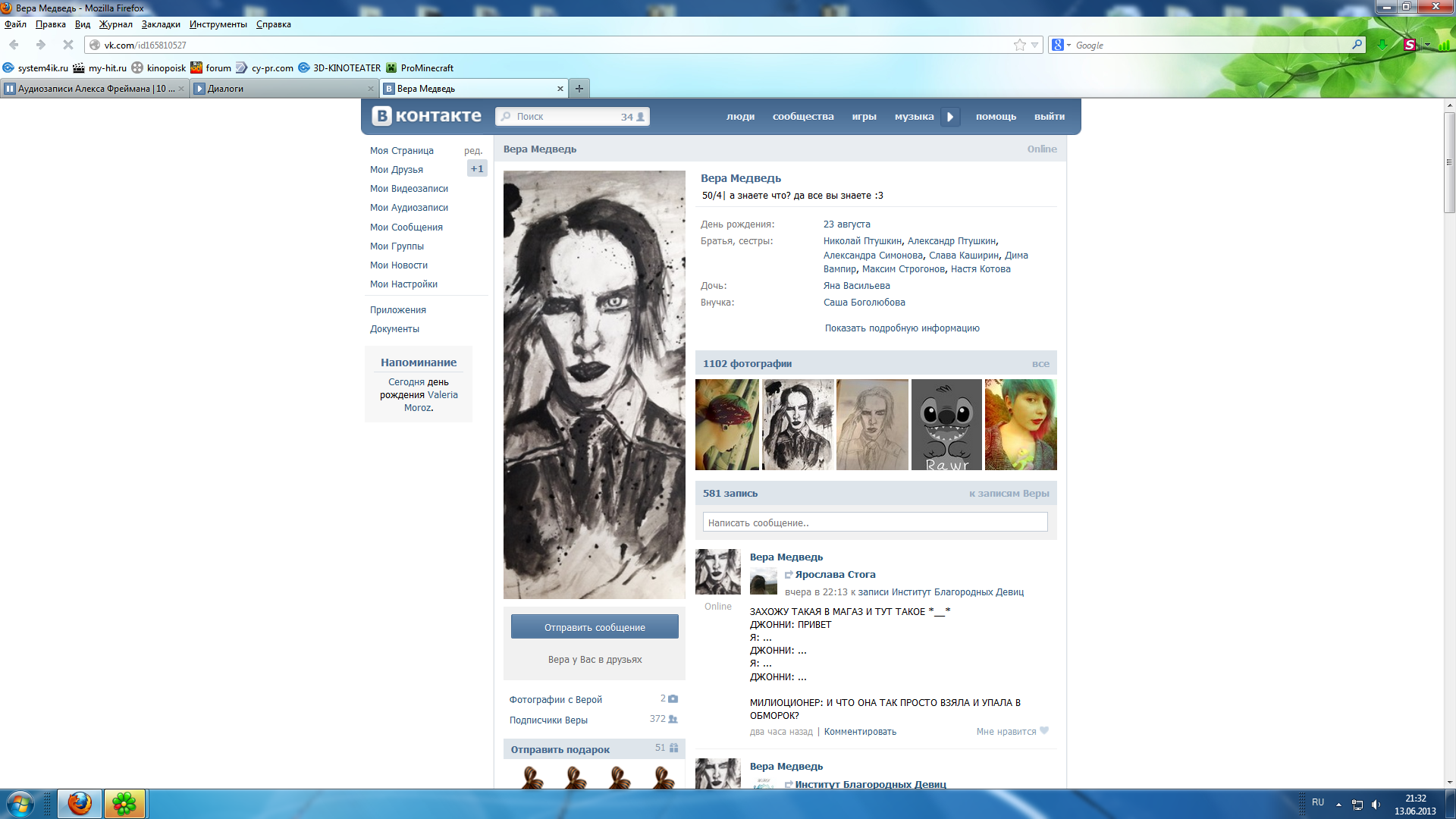
Task: Go to сообщества in VK header
Action: coord(803,117)
